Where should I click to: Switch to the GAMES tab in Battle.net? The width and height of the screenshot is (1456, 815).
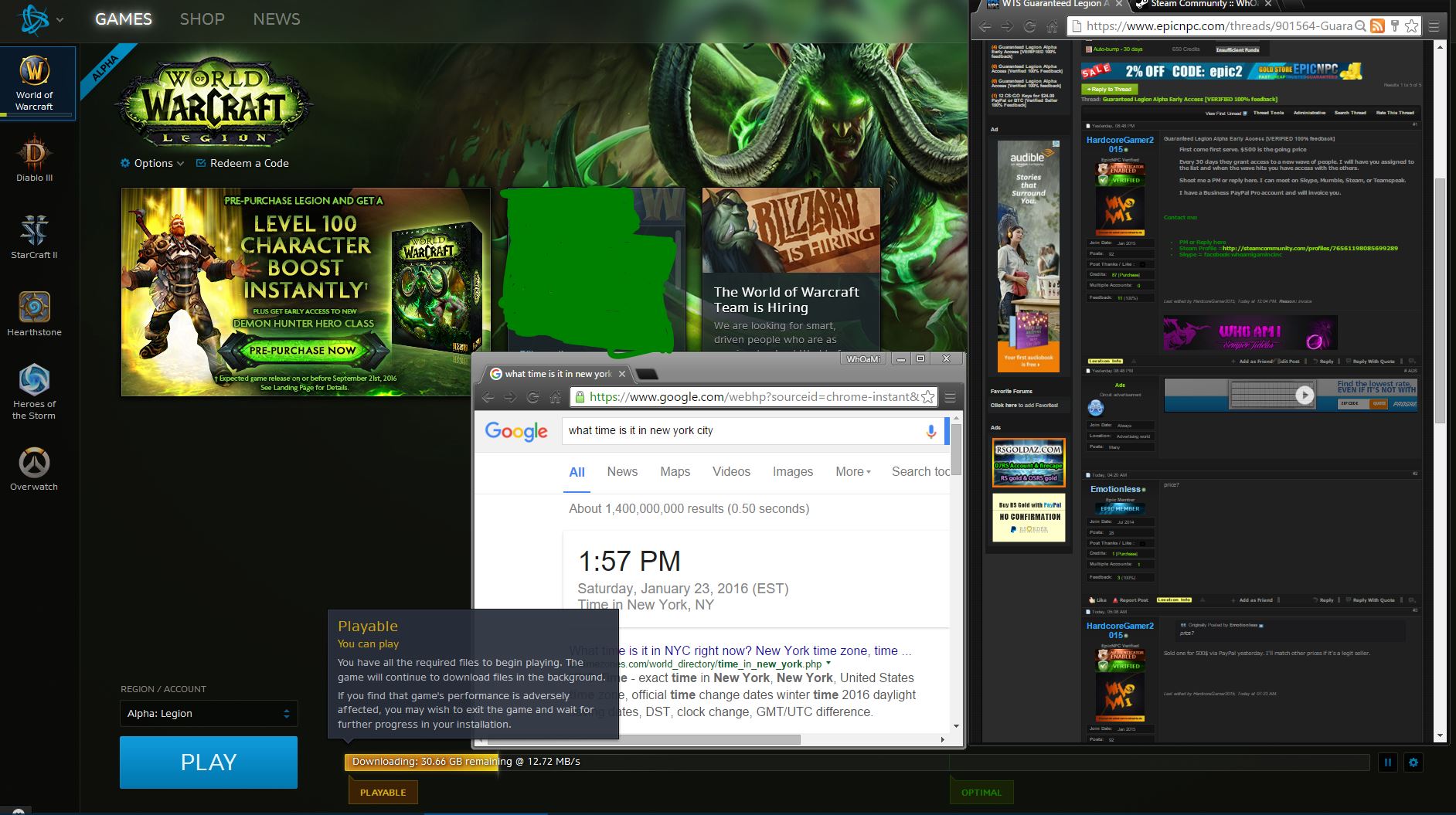[124, 19]
